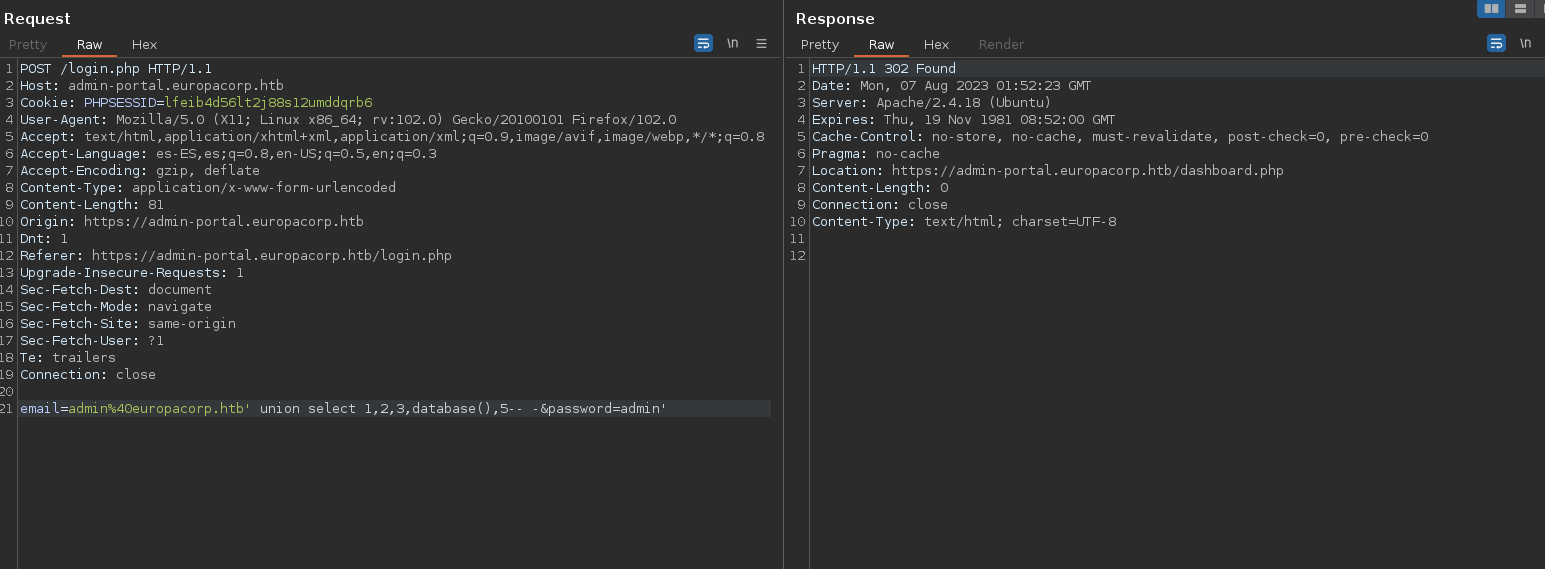Image resolution: width=1545 pixels, height=569 pixels.
Task: Click the Server: Apache header line
Action: pos(931,102)
